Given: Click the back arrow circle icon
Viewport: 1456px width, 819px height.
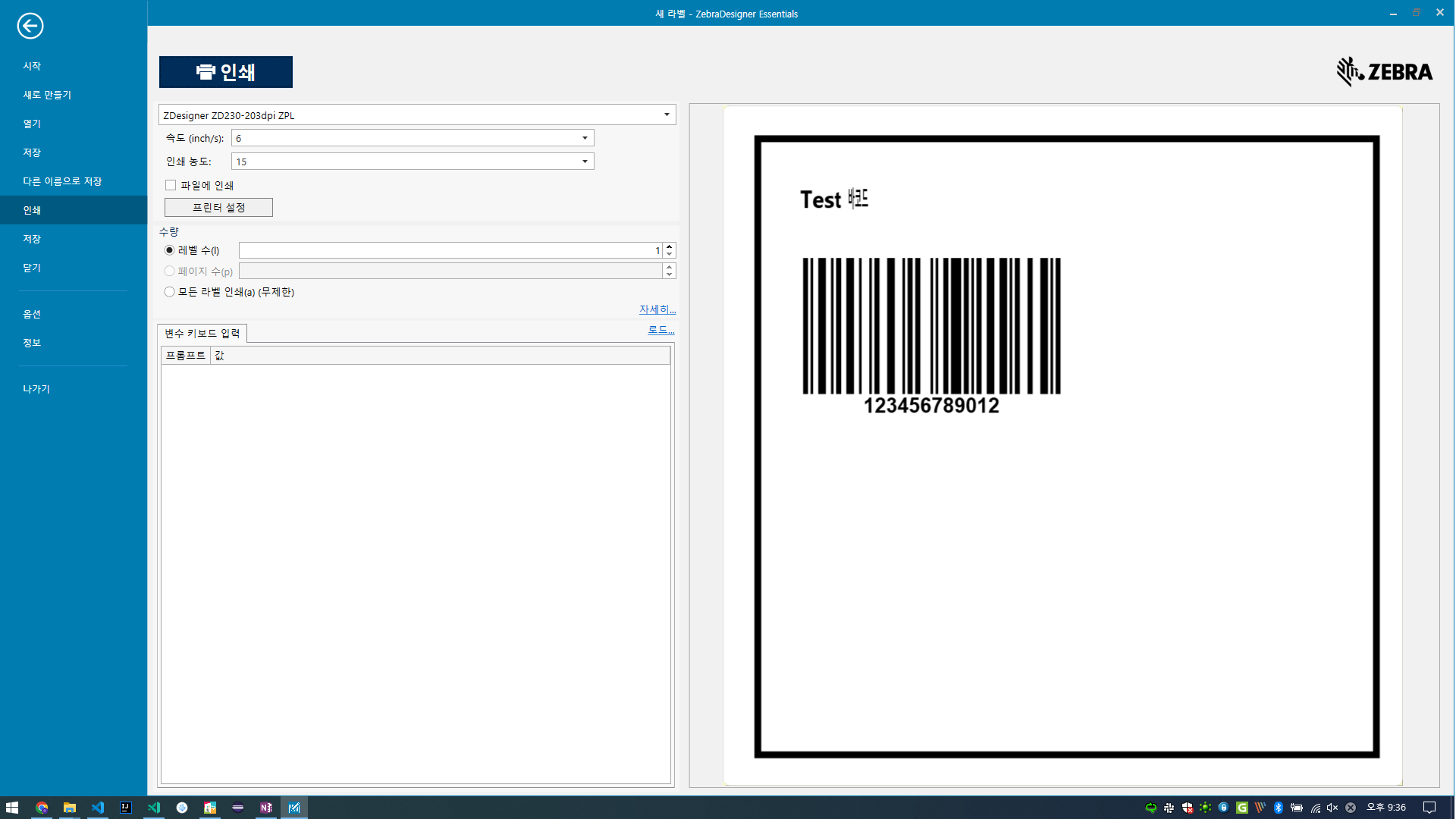Looking at the screenshot, I should click(30, 26).
